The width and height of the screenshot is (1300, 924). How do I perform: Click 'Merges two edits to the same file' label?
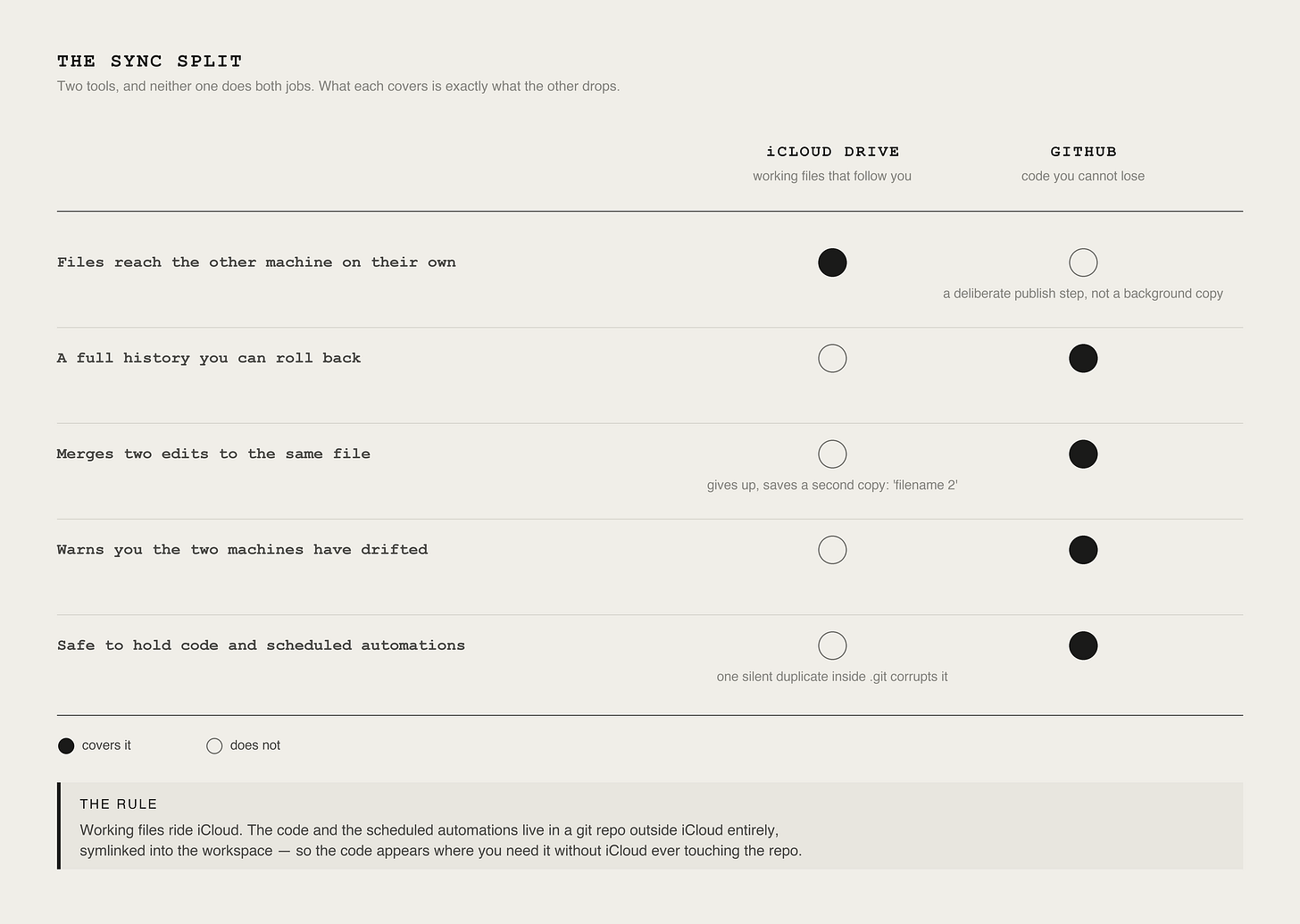coord(213,454)
